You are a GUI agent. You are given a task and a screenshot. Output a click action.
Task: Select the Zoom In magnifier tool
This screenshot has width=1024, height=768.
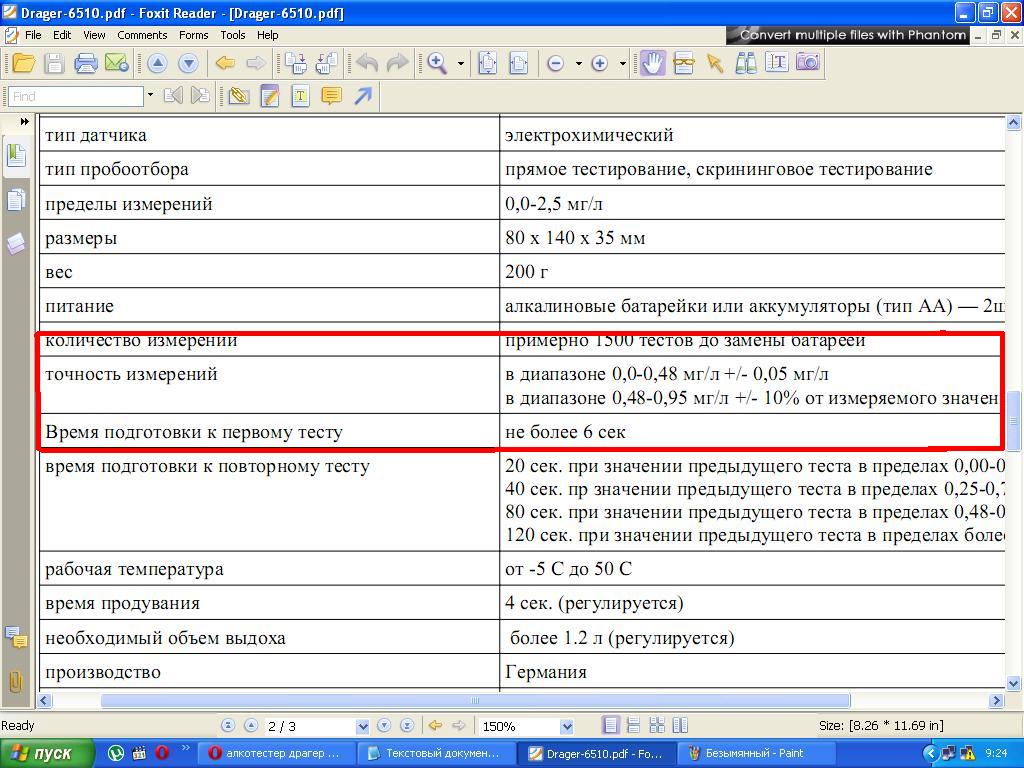[437, 63]
